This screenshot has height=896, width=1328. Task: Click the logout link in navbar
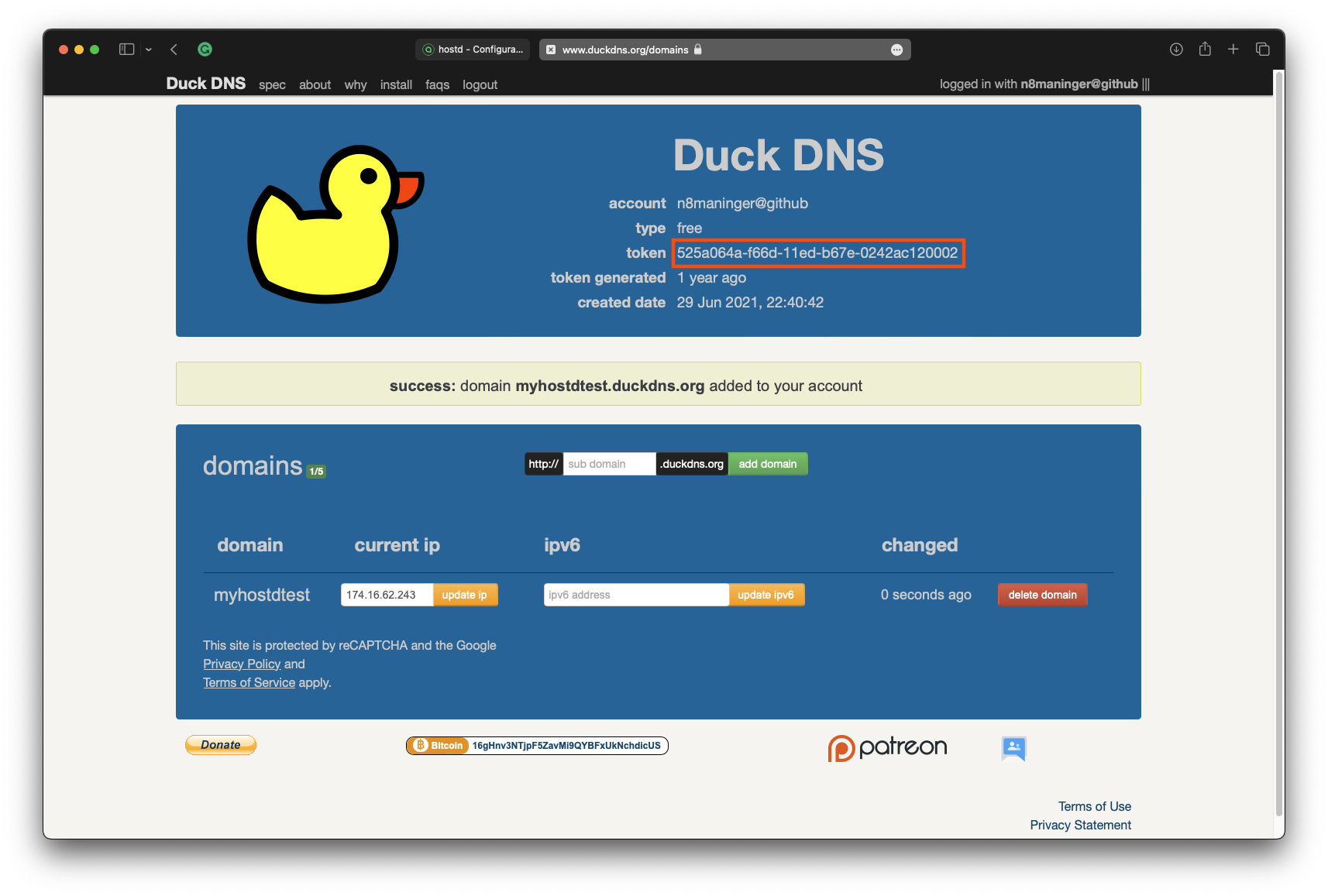(480, 85)
